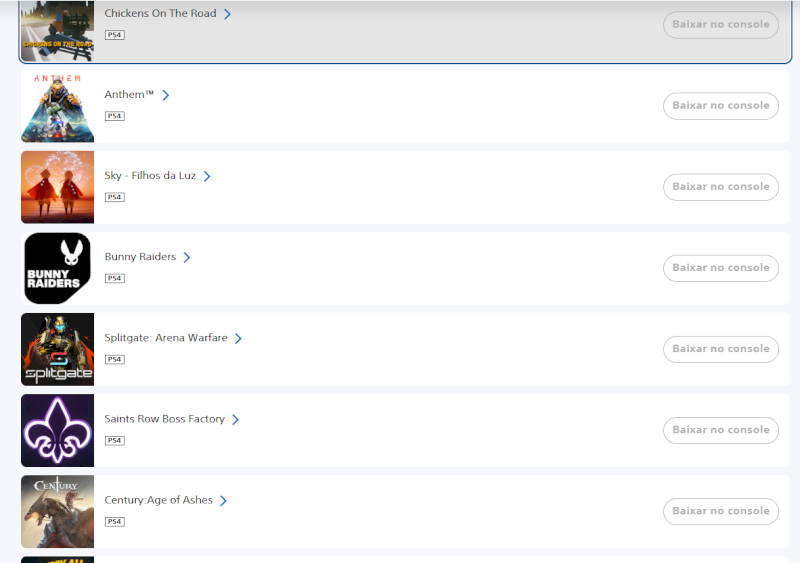Click Baixar no console for Chickens On The Road
The image size is (800, 563).
click(x=721, y=25)
